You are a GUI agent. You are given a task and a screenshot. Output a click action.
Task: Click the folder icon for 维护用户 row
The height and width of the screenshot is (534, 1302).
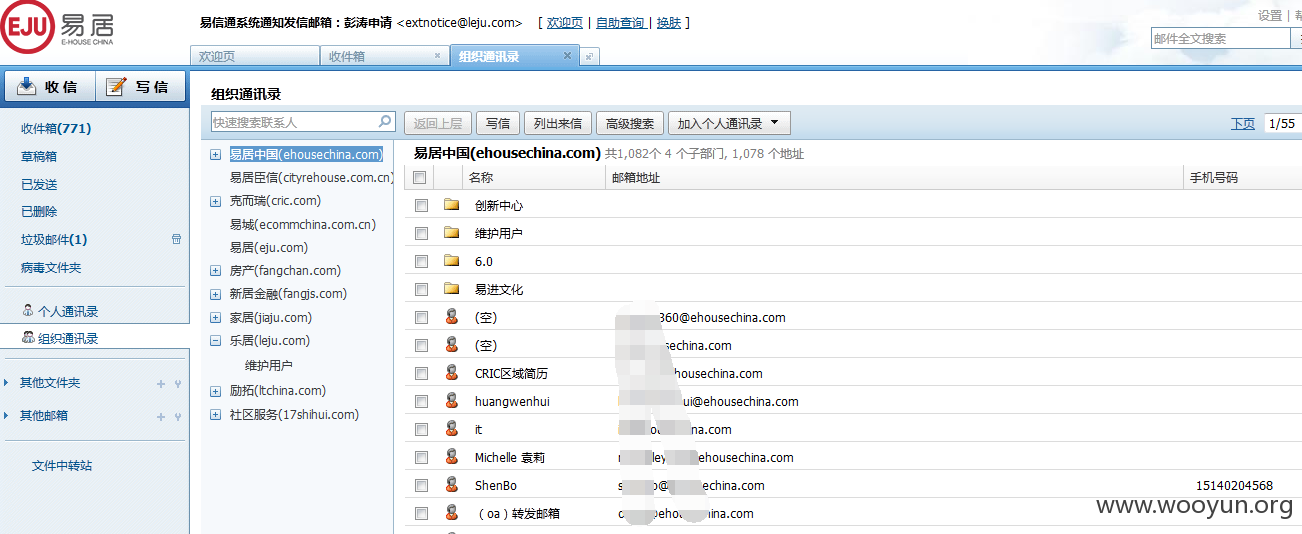(452, 233)
